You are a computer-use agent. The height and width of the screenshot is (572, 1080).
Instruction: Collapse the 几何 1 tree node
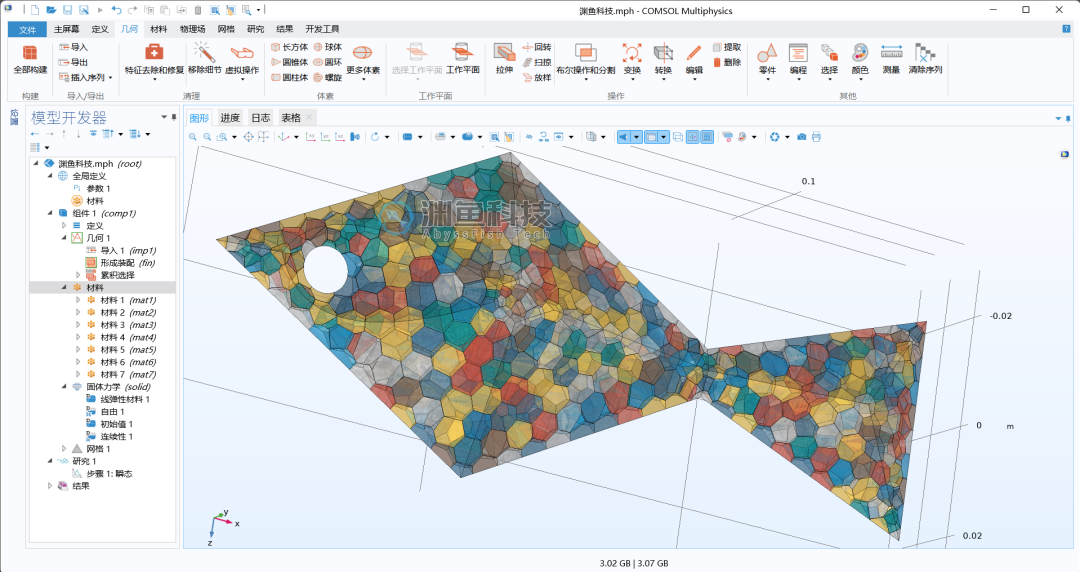[x=64, y=238]
